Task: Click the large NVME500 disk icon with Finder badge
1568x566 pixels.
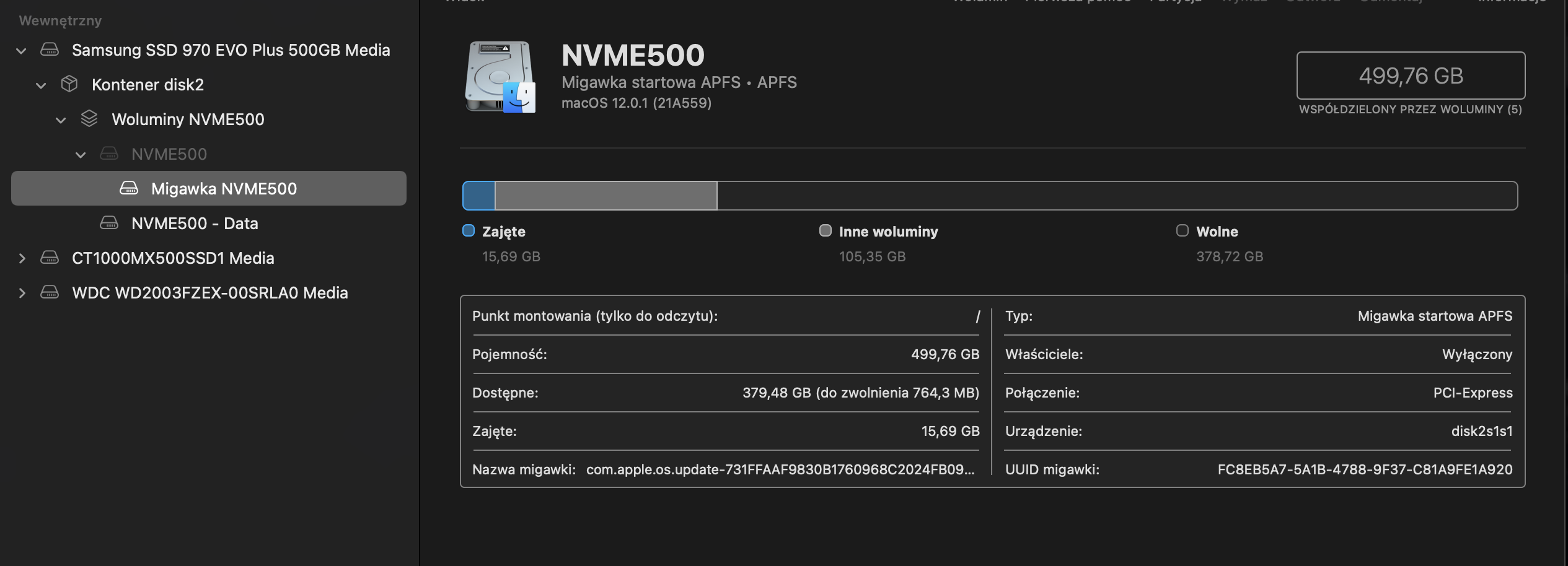Action: (500, 77)
